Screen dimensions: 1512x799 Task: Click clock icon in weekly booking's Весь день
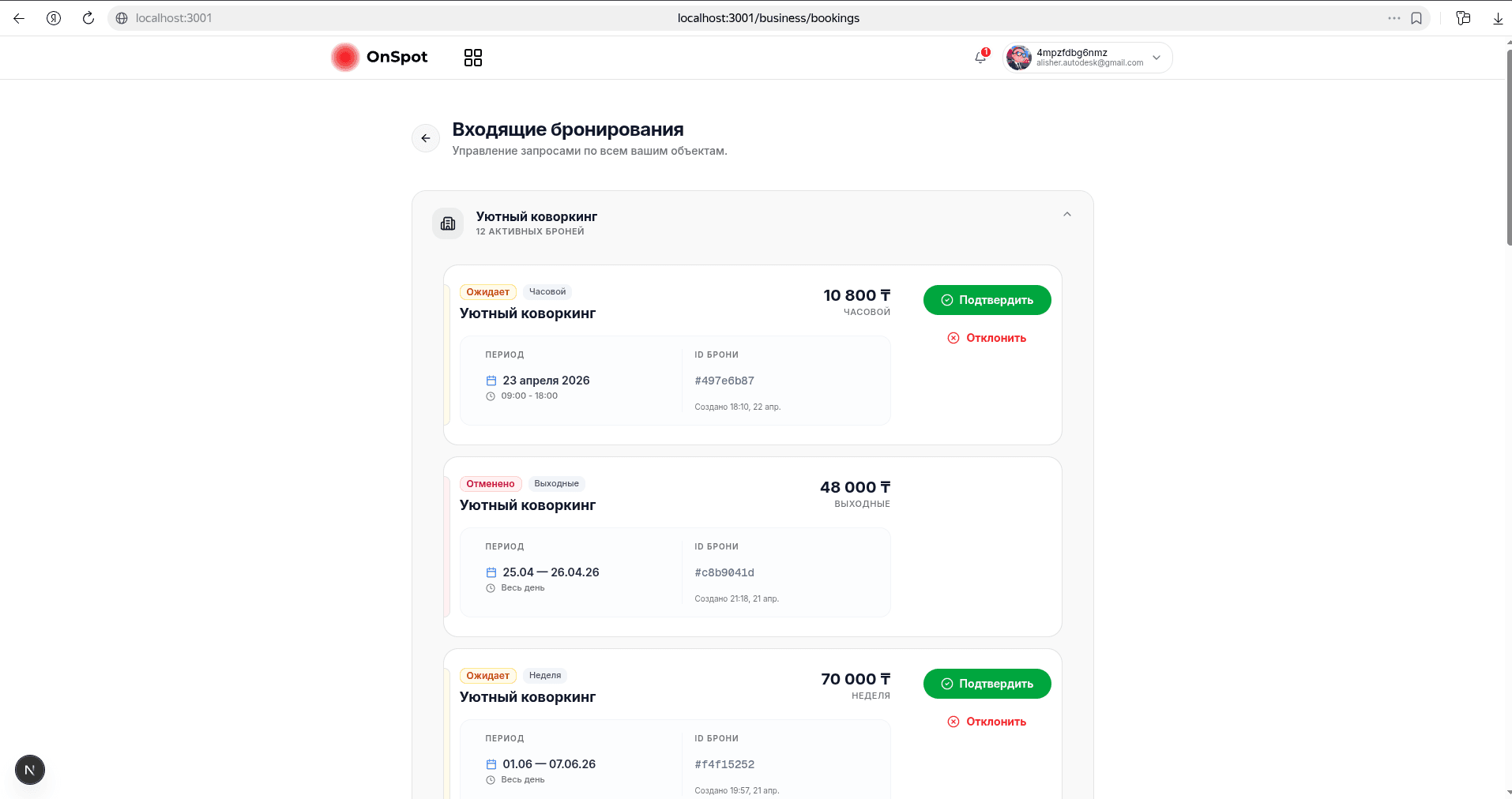coord(491,780)
